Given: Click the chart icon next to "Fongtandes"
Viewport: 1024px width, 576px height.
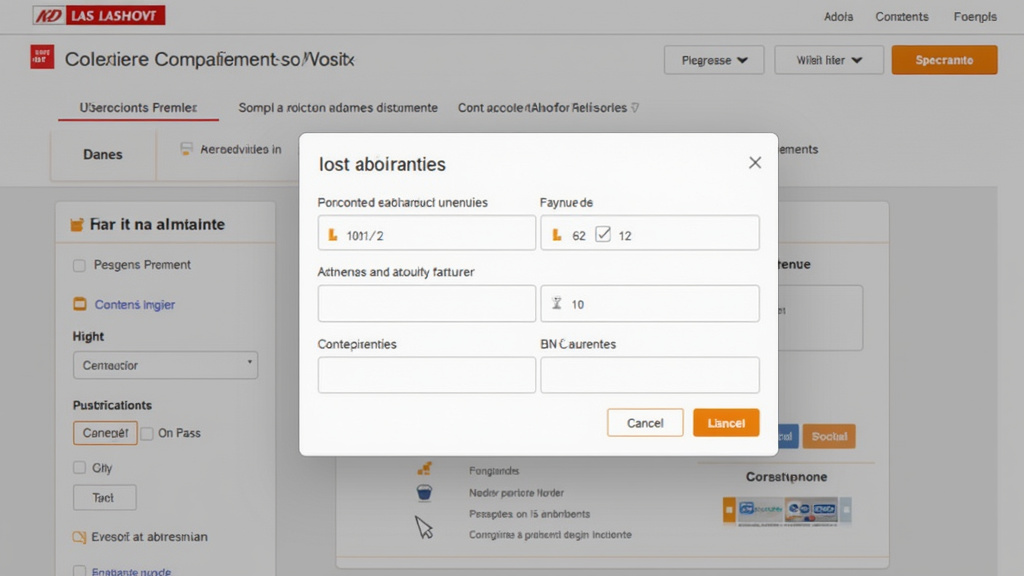Looking at the screenshot, I should (424, 469).
